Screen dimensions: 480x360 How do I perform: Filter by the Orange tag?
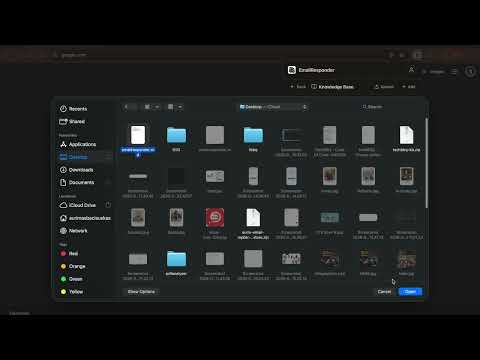[x=73, y=266]
